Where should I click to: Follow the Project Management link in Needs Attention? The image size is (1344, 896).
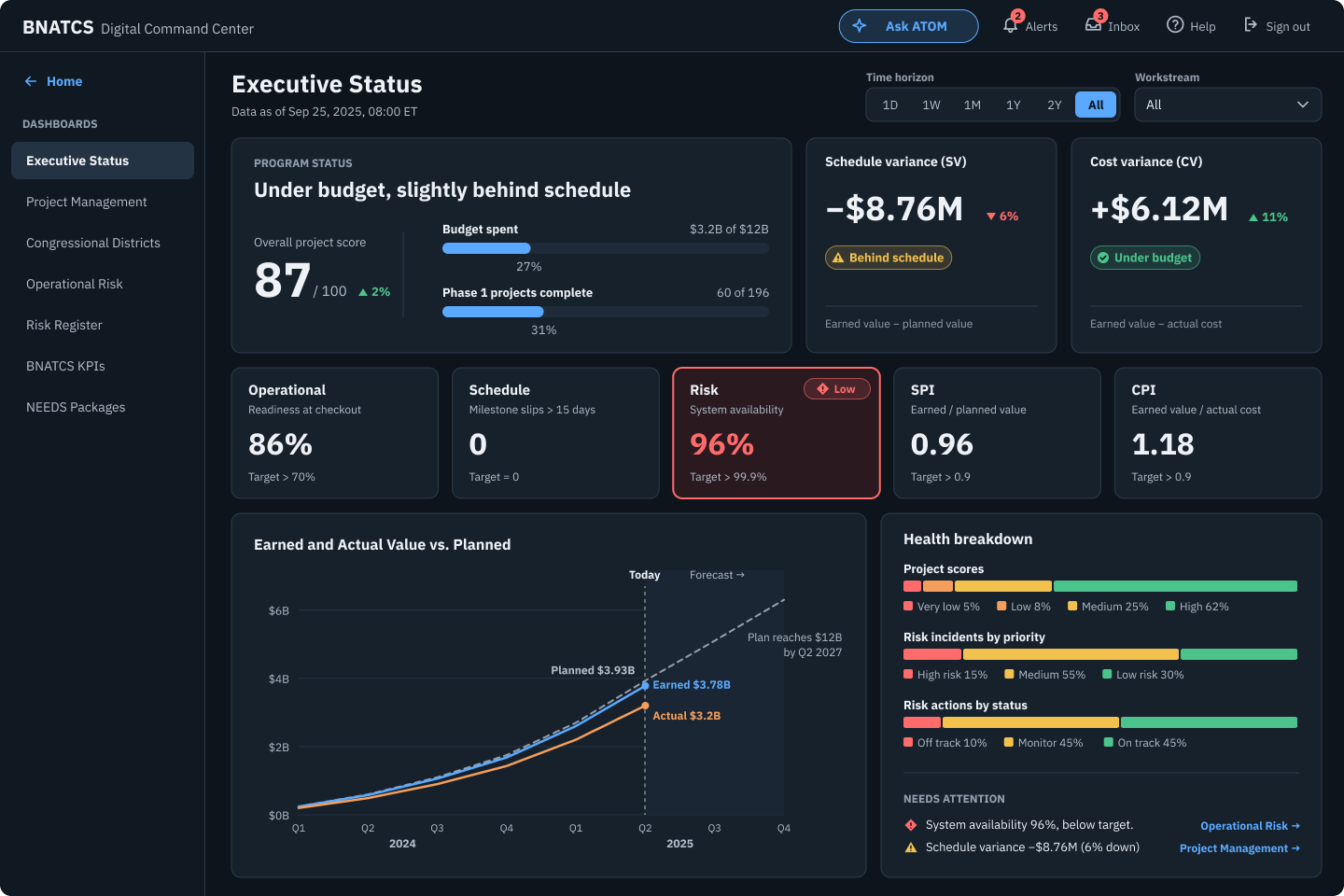(1239, 848)
